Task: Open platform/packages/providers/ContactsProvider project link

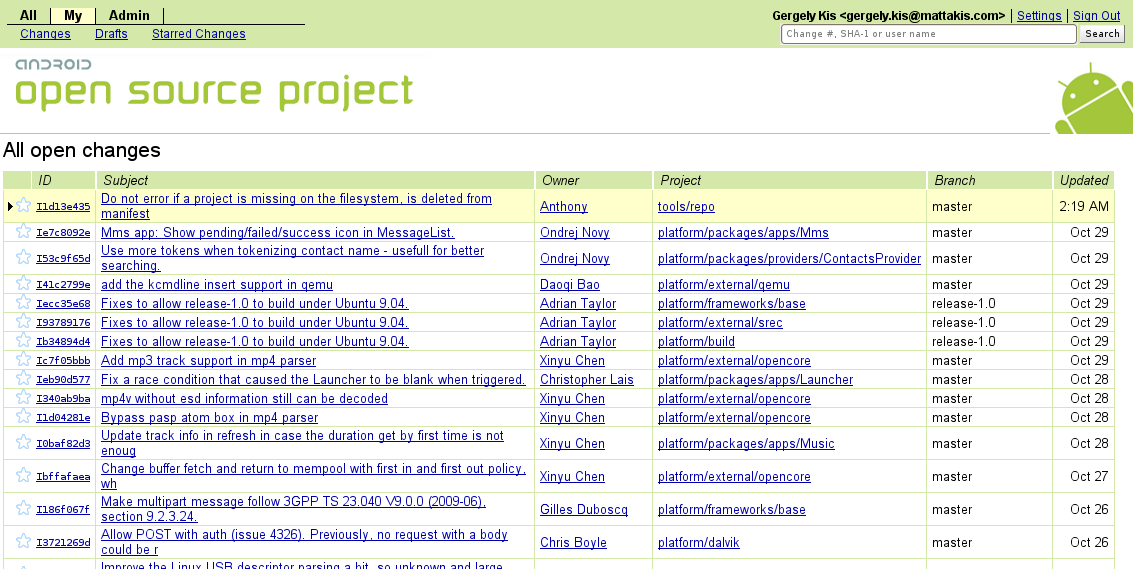Action: (789, 259)
